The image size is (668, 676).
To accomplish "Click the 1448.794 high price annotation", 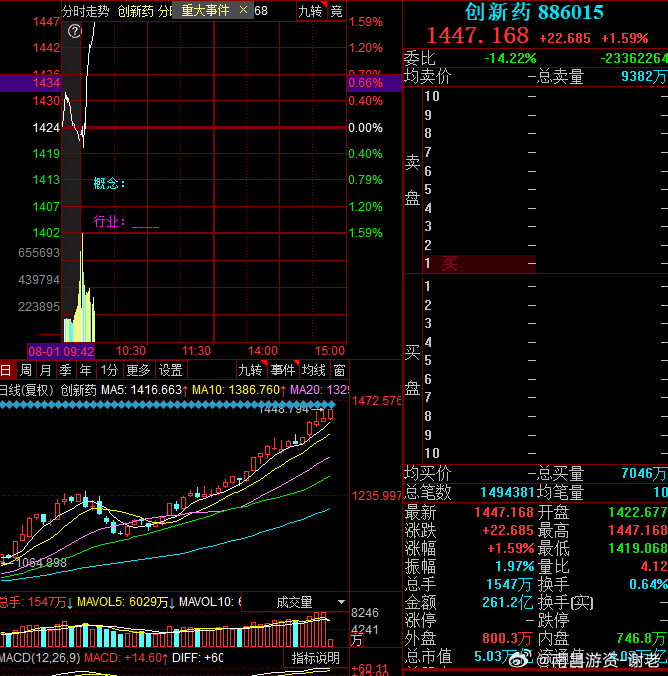I will 284,409.
